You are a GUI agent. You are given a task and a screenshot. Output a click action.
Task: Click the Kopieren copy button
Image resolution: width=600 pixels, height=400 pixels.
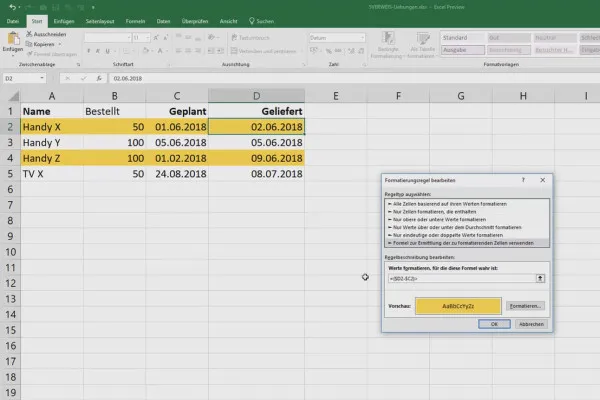pyautogui.click(x=40, y=44)
